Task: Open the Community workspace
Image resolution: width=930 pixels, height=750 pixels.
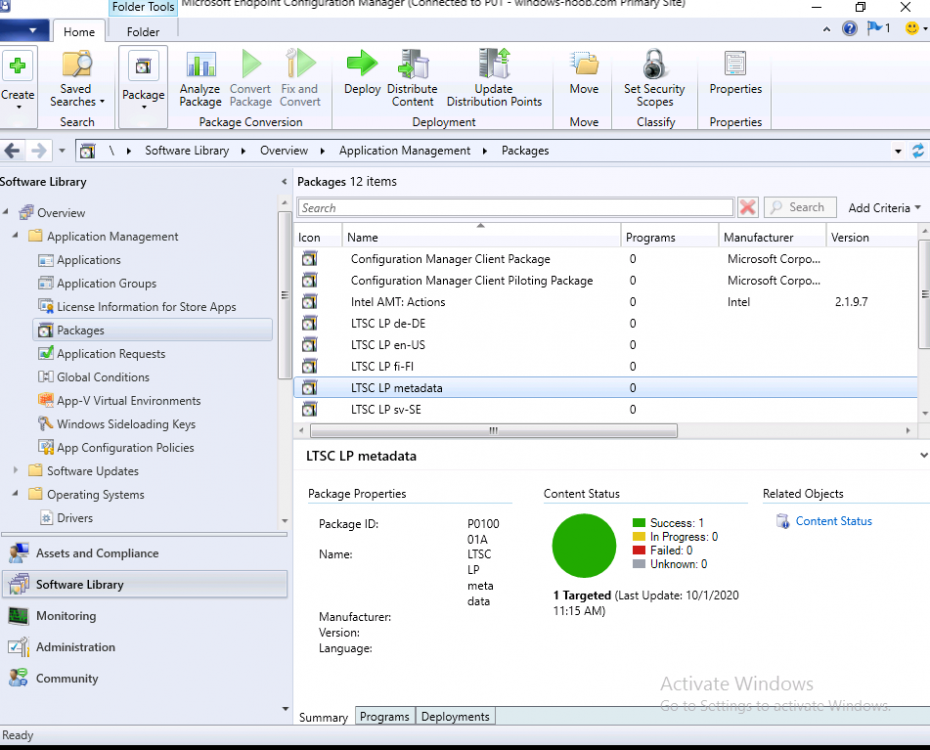Action: click(145, 678)
